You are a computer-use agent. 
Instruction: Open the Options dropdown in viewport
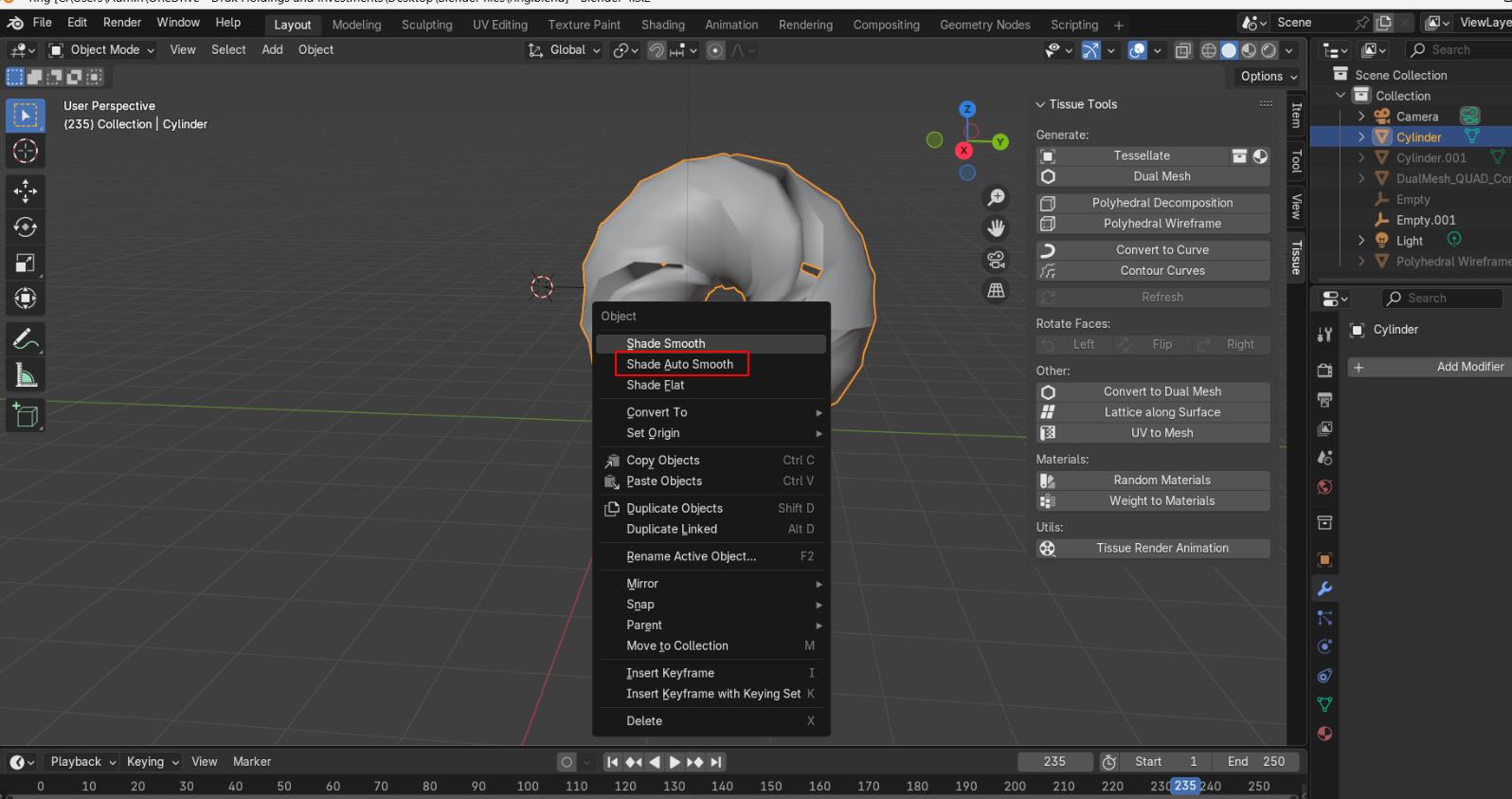click(x=1269, y=76)
